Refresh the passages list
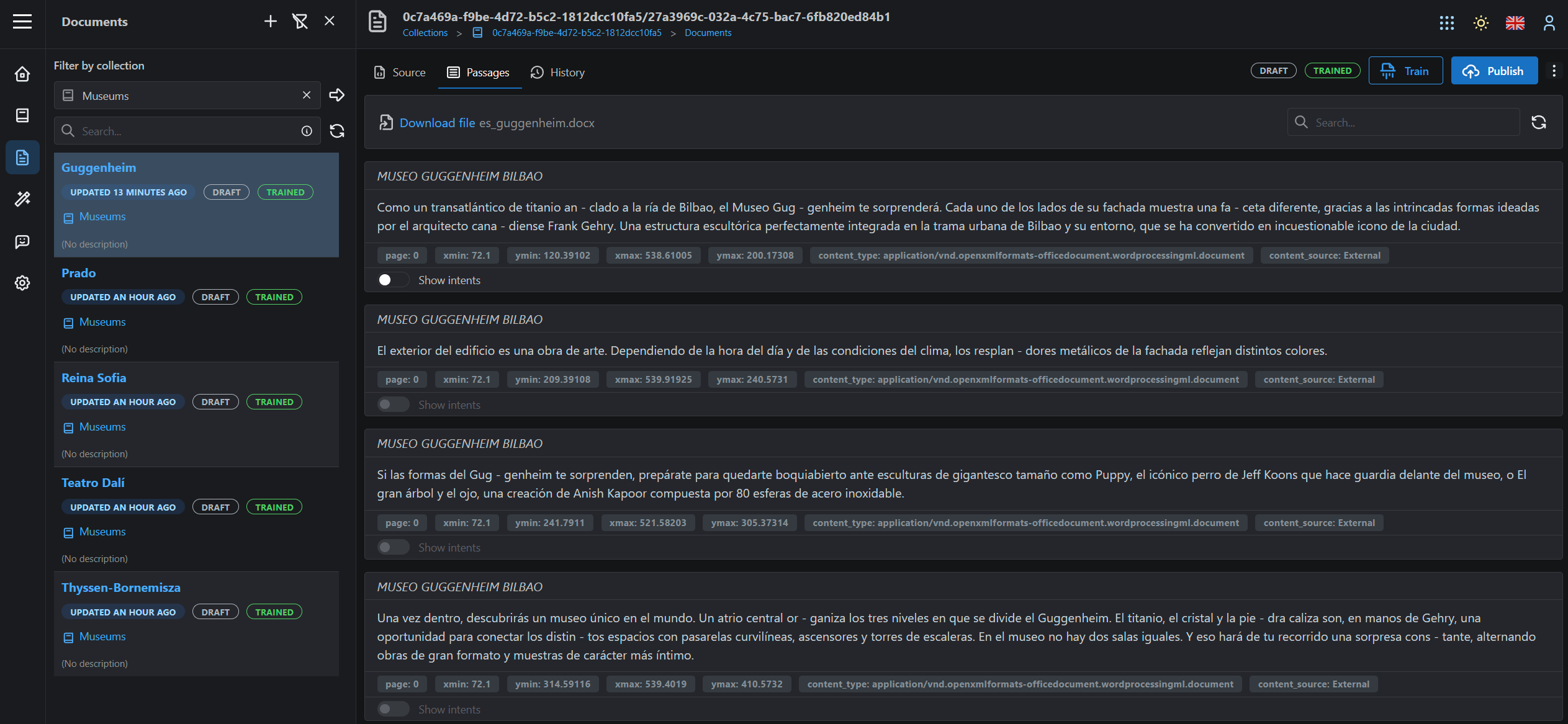 click(1539, 122)
